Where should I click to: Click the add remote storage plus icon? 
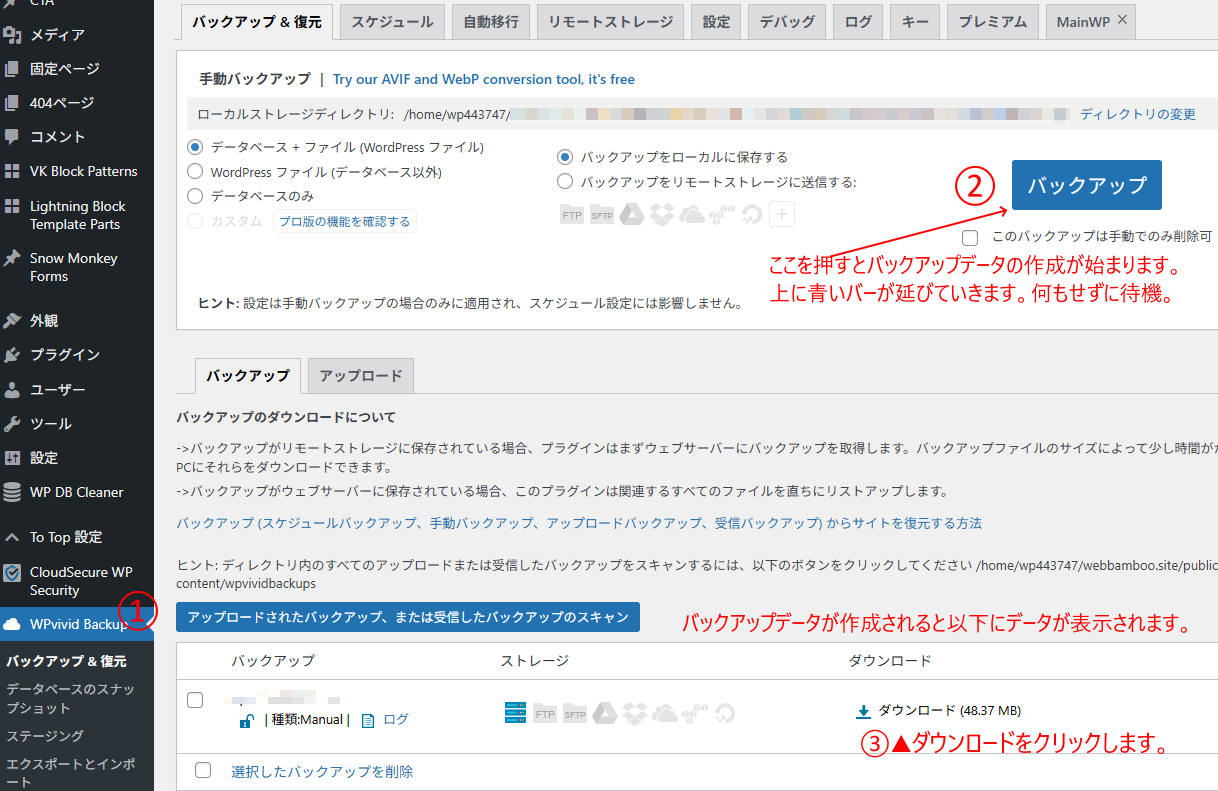[x=782, y=214]
